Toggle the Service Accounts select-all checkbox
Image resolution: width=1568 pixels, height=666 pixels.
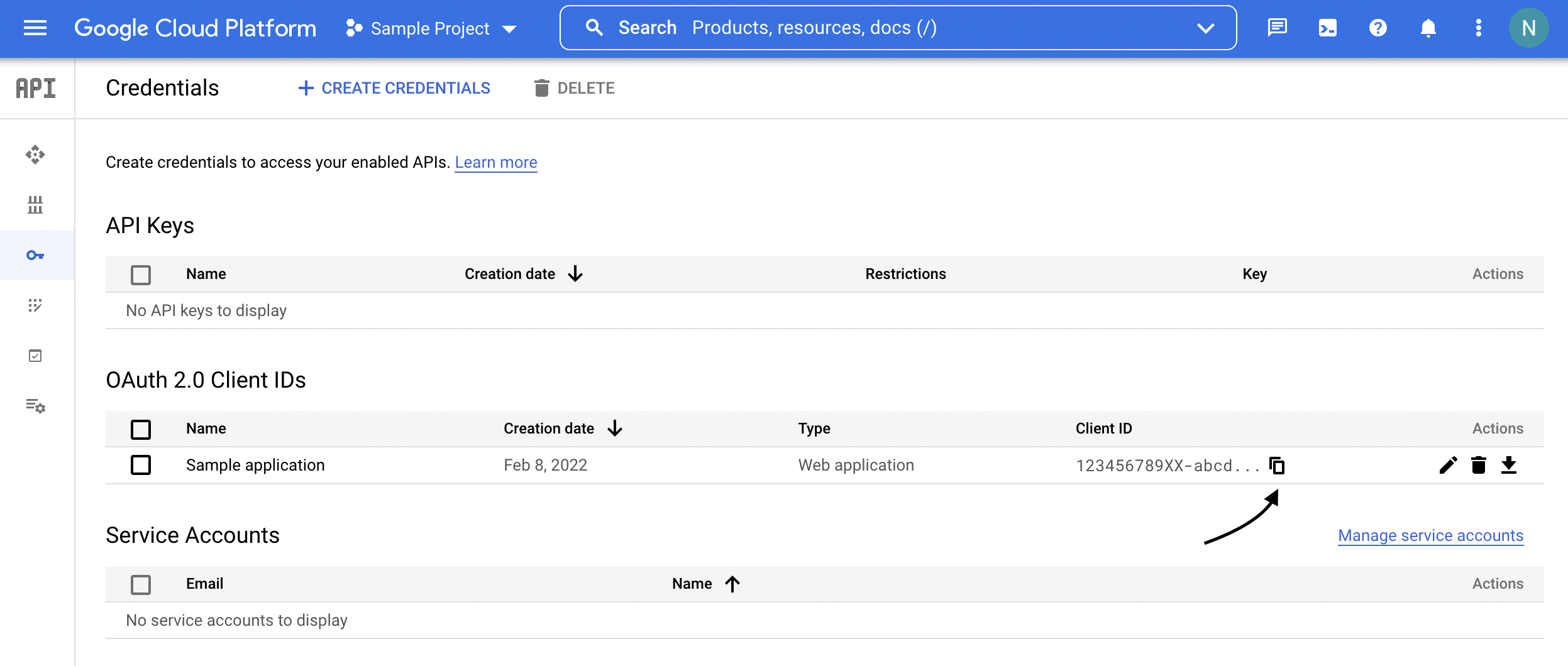[141, 584]
